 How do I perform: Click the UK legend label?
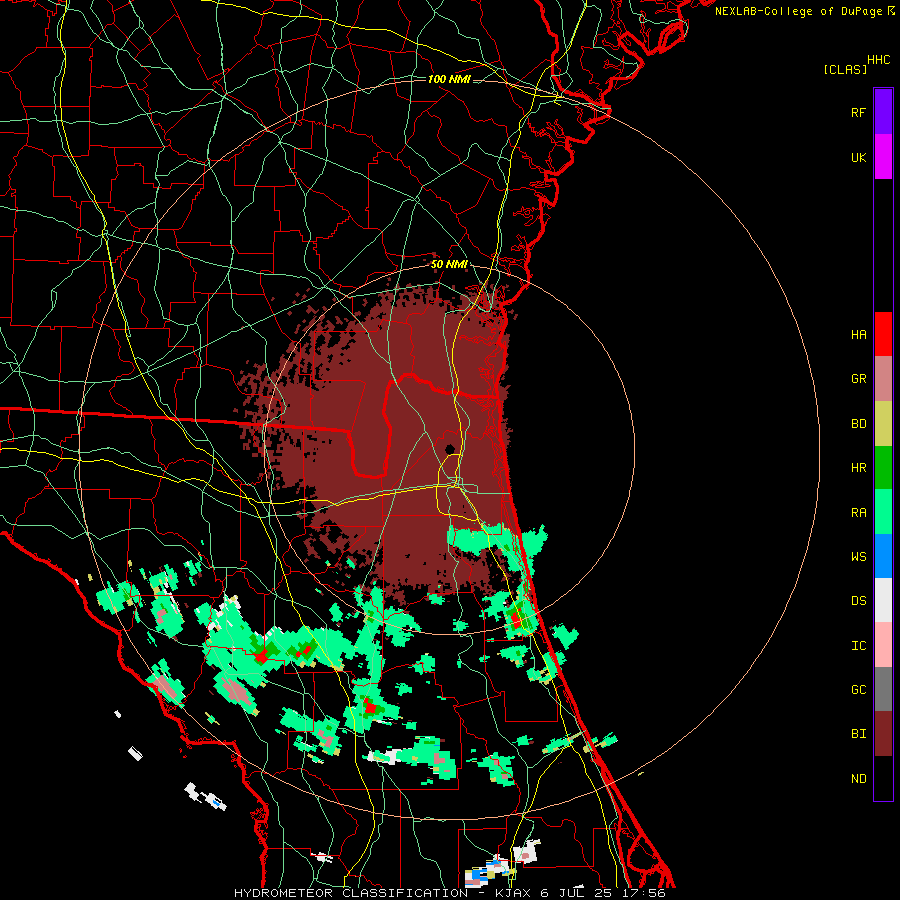(x=858, y=157)
